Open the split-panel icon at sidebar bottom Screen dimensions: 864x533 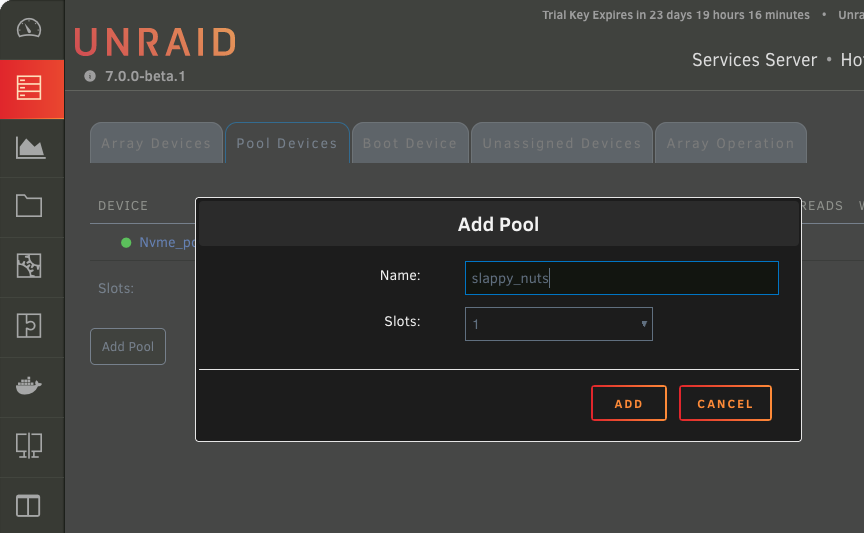tap(28, 505)
